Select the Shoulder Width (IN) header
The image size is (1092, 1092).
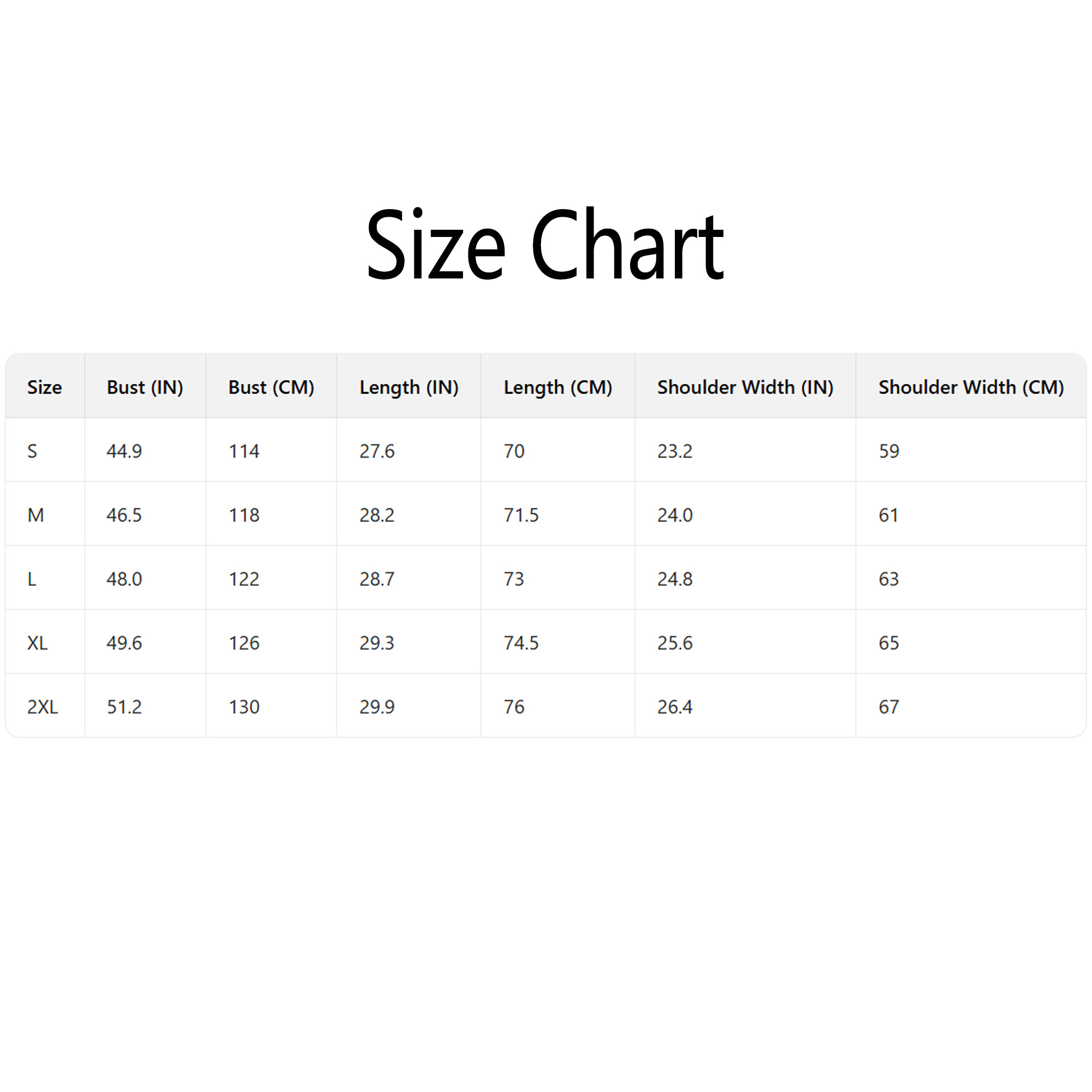point(745,387)
